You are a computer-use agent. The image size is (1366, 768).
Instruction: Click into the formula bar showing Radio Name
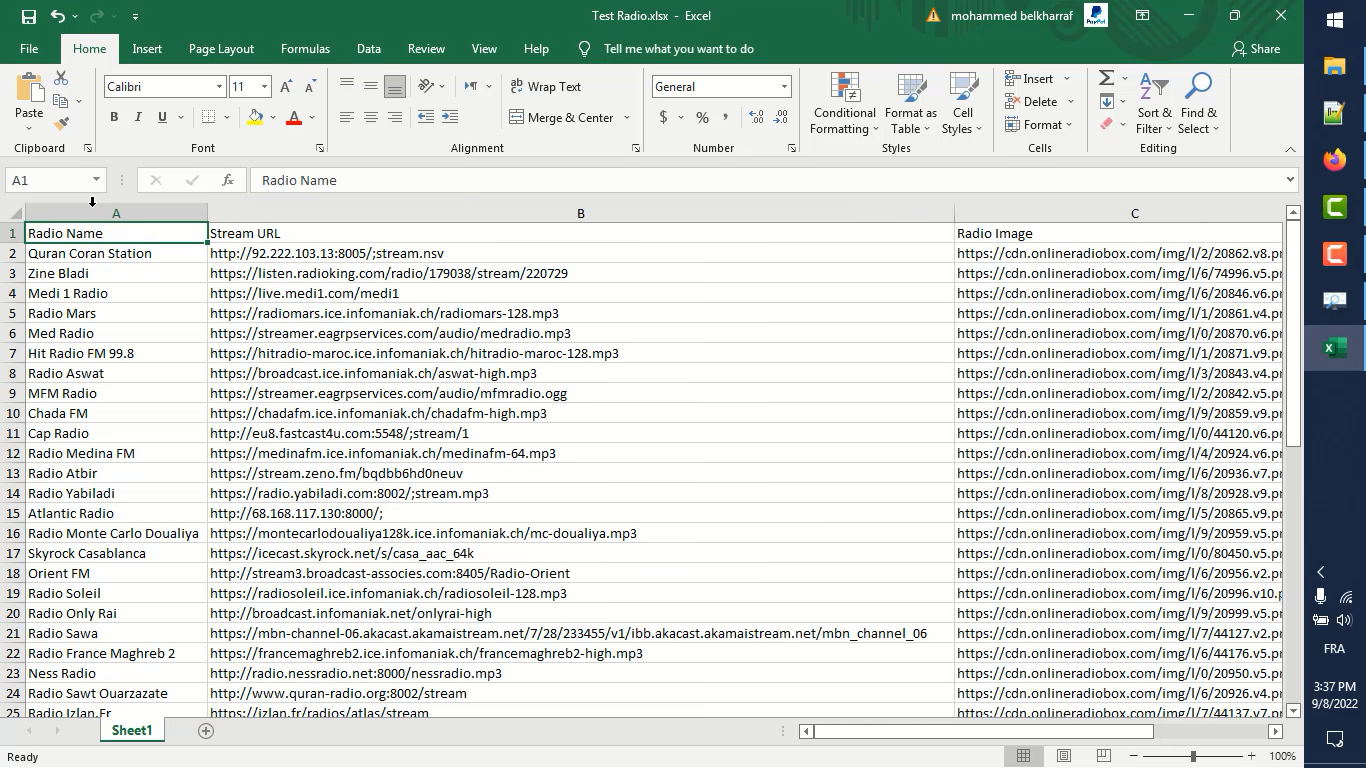(x=766, y=180)
